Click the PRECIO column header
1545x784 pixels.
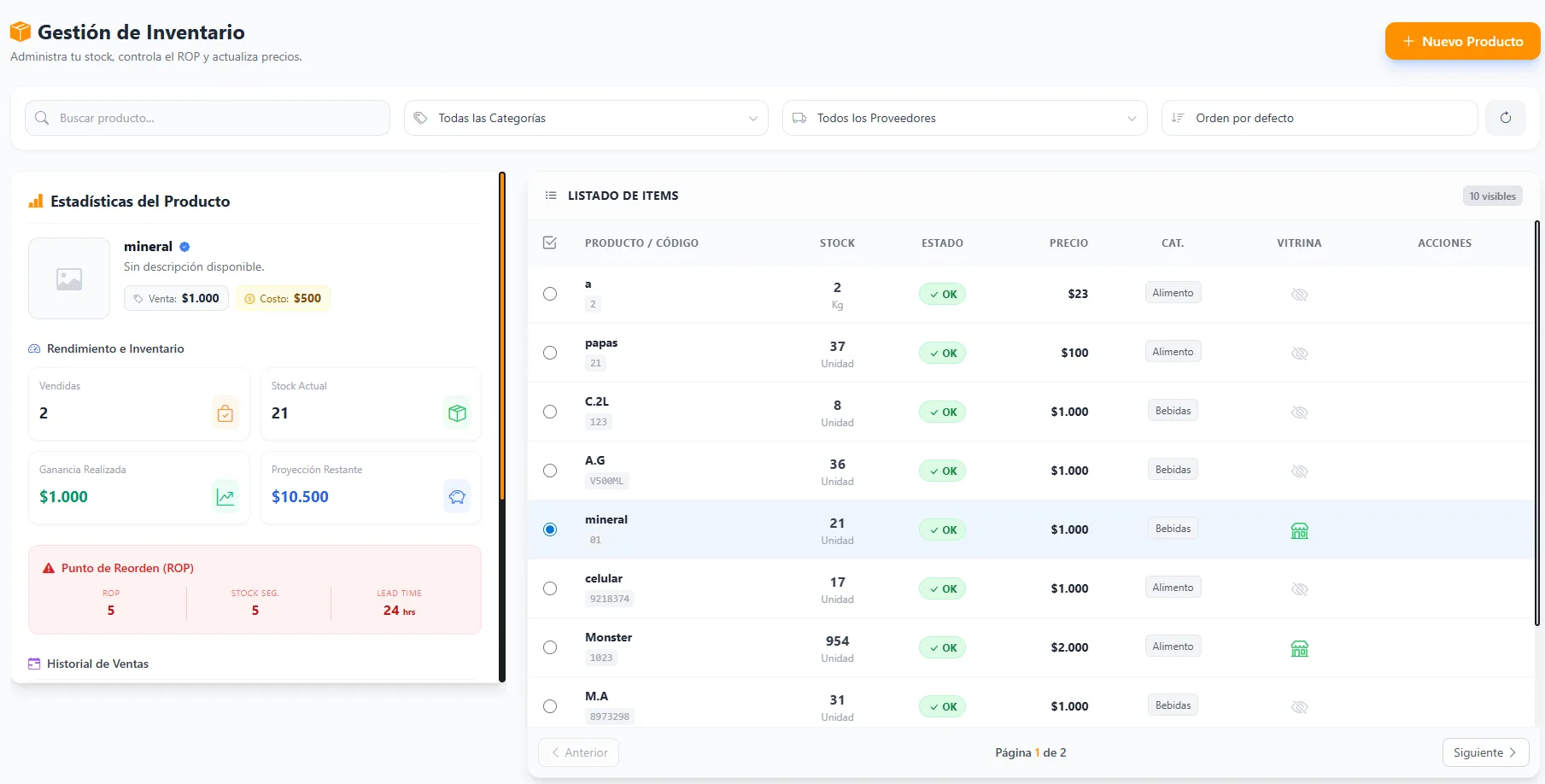pos(1068,243)
